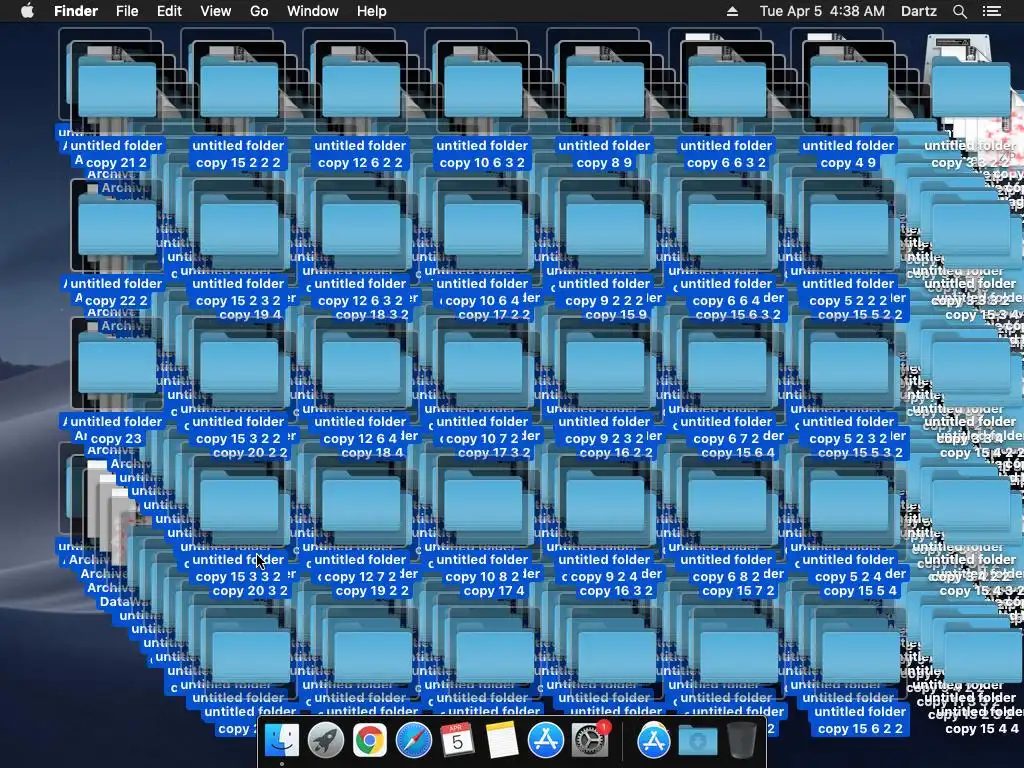The image size is (1024, 768).
Task: Click label 'untitled folder copy 10 7 2'
Action: click(483, 430)
